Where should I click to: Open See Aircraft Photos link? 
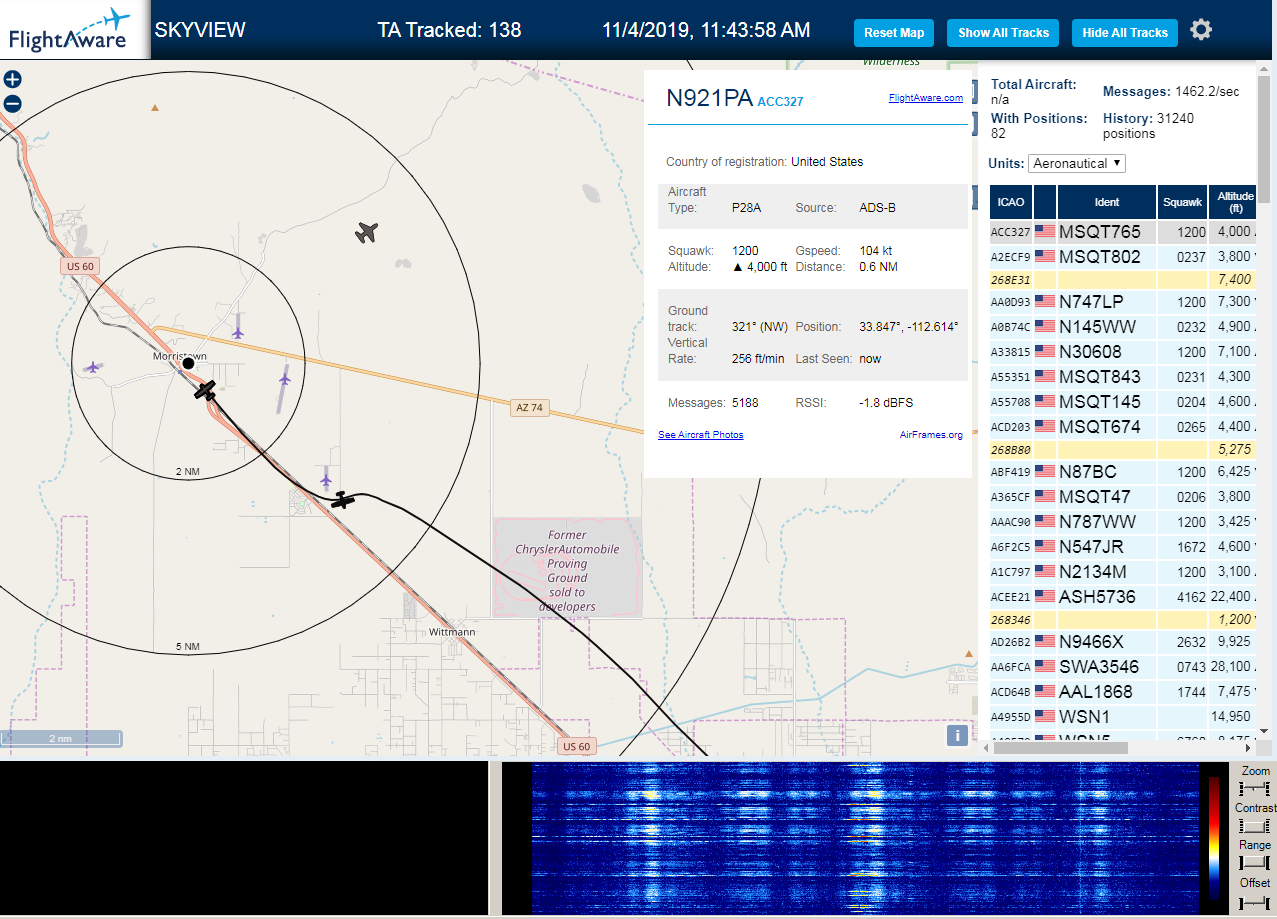(700, 435)
